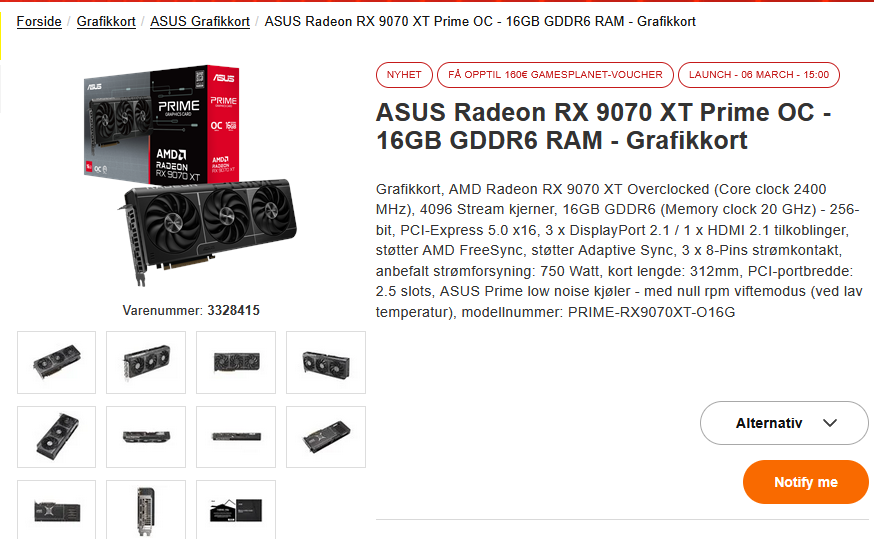
Task: Open ASUS Grafikkort breadcrumb link
Action: click(200, 22)
